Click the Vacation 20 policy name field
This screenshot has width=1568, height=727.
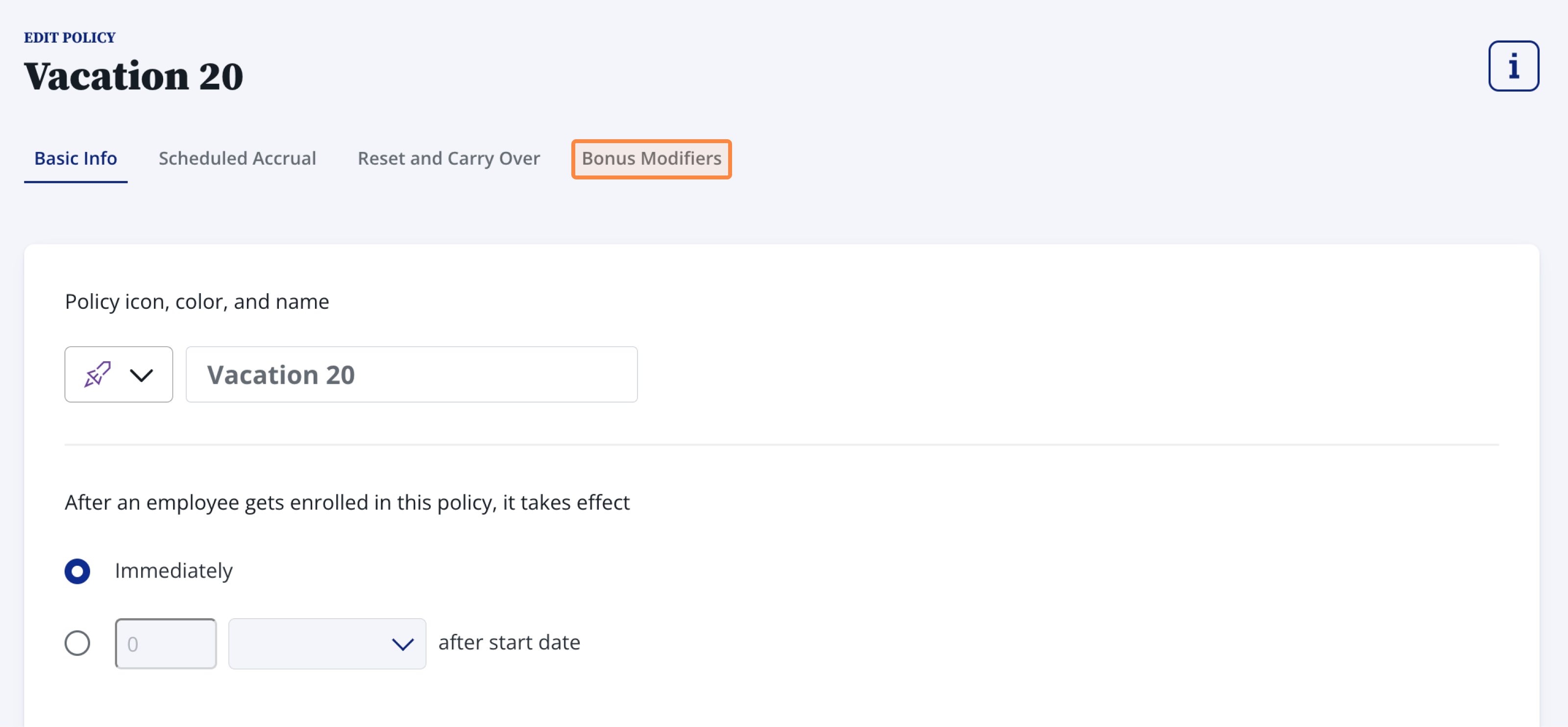click(412, 374)
